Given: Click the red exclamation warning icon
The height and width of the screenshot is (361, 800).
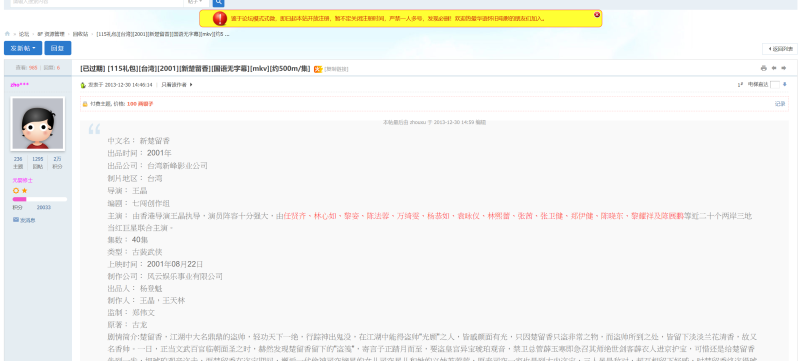Looking at the screenshot, I should 219,19.
